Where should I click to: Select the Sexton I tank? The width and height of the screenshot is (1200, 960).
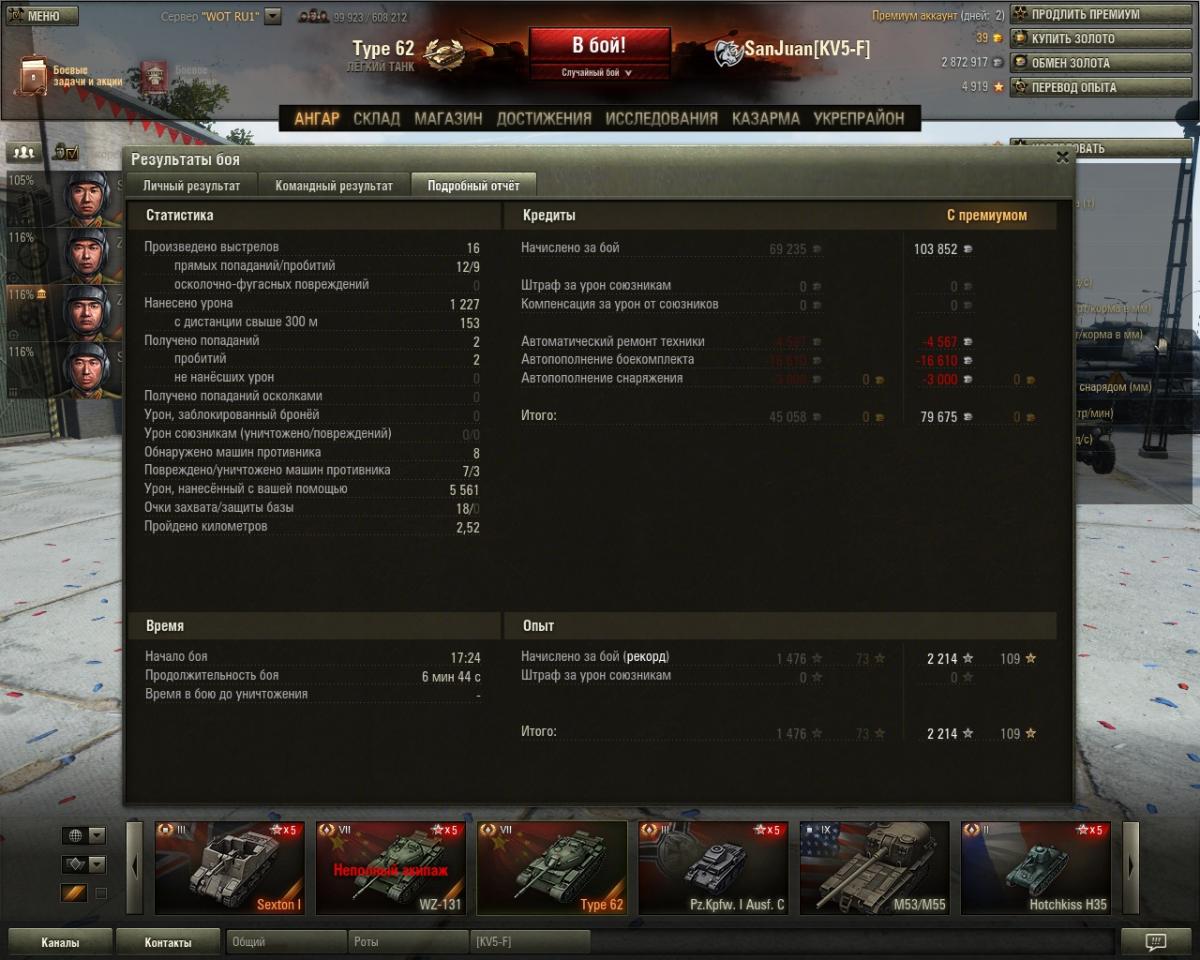tap(230, 868)
